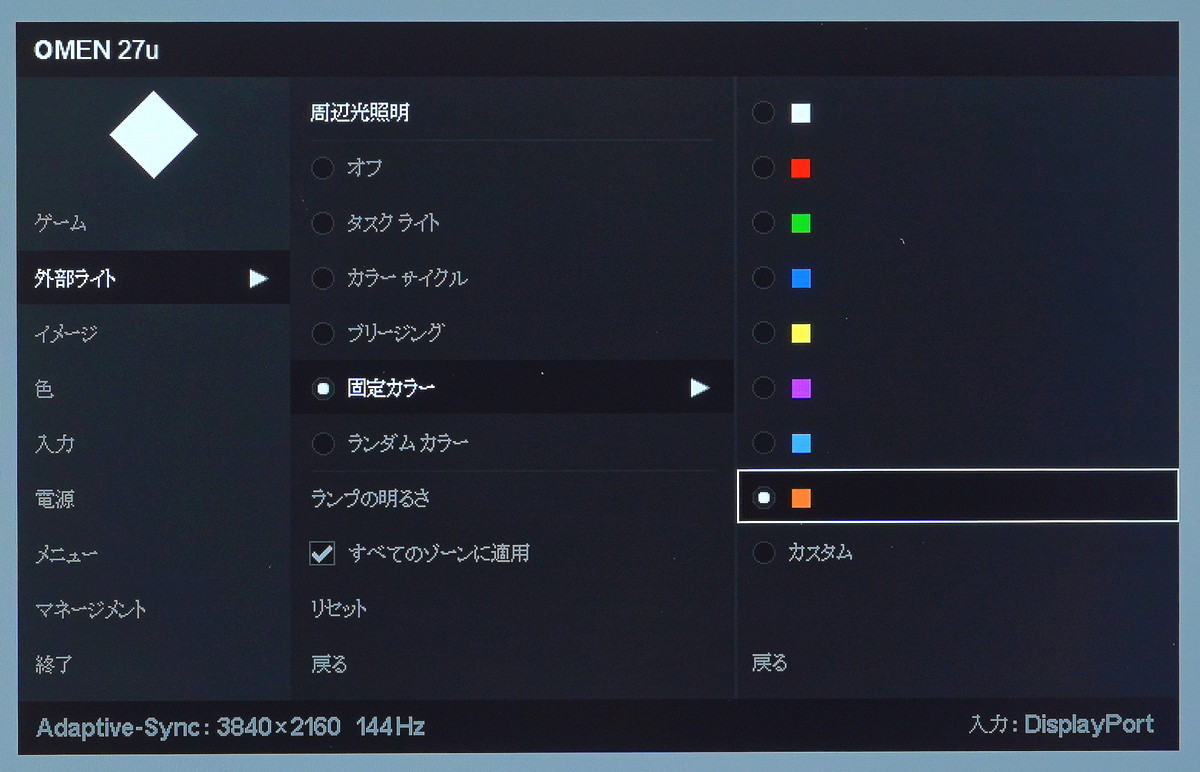Open the 電源 menu
This screenshot has width=1200, height=772.
click(x=54, y=498)
